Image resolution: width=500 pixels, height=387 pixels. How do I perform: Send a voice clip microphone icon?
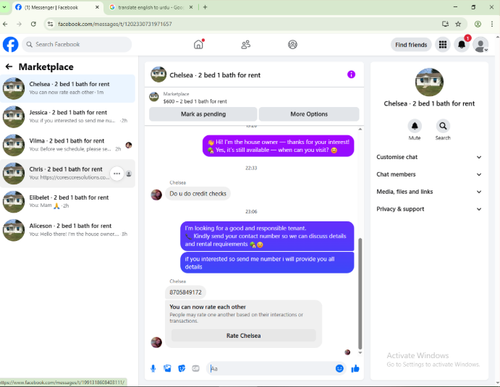[x=153, y=368]
